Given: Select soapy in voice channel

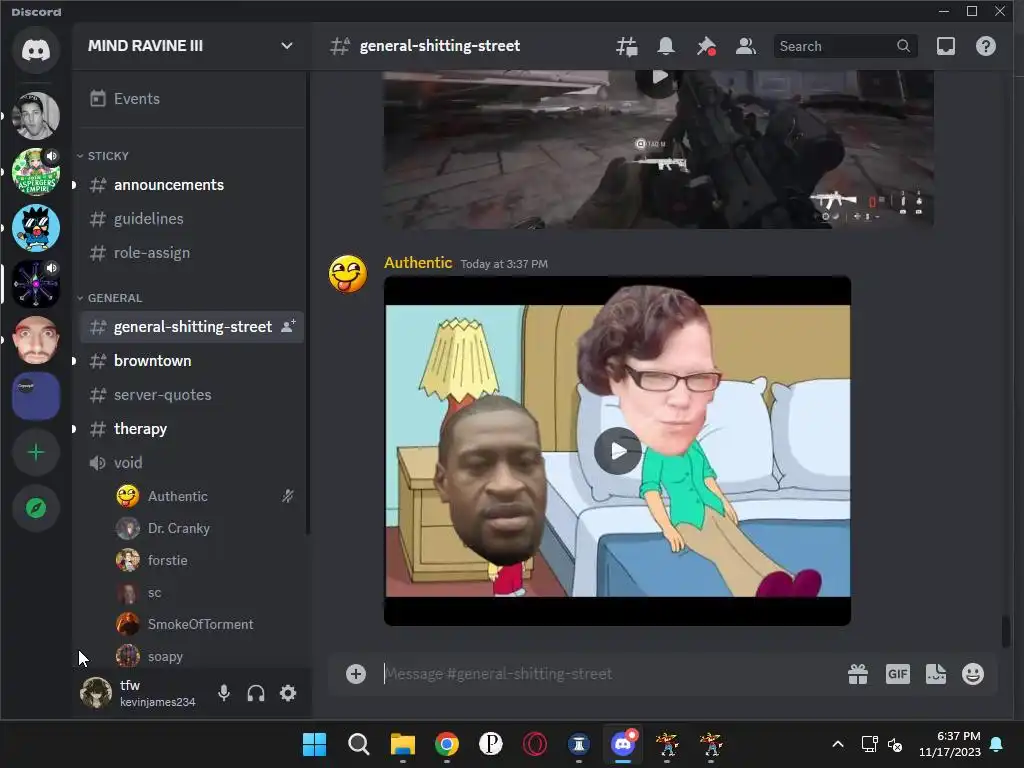Looking at the screenshot, I should pyautogui.click(x=206, y=656).
